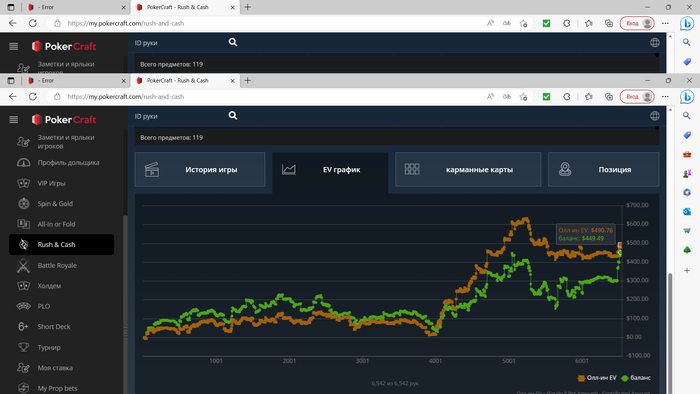Image resolution: width=700 pixels, height=394 pixels.
Task: Open the hamburger menu beside PokerCraft logo
Action: 14,120
